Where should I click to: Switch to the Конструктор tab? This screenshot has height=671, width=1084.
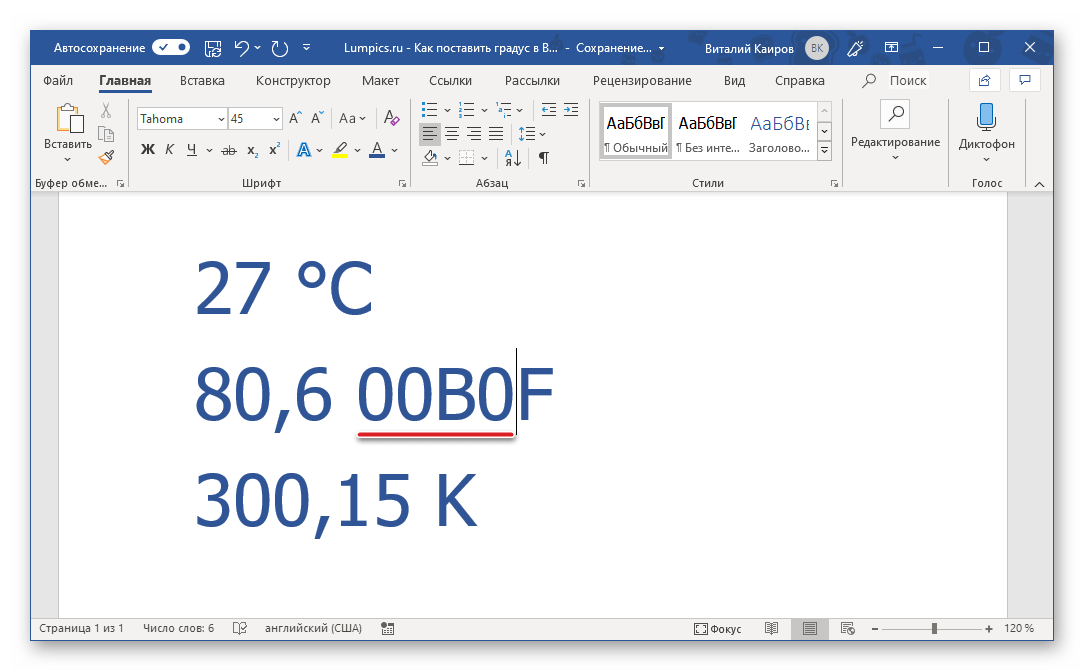[293, 81]
